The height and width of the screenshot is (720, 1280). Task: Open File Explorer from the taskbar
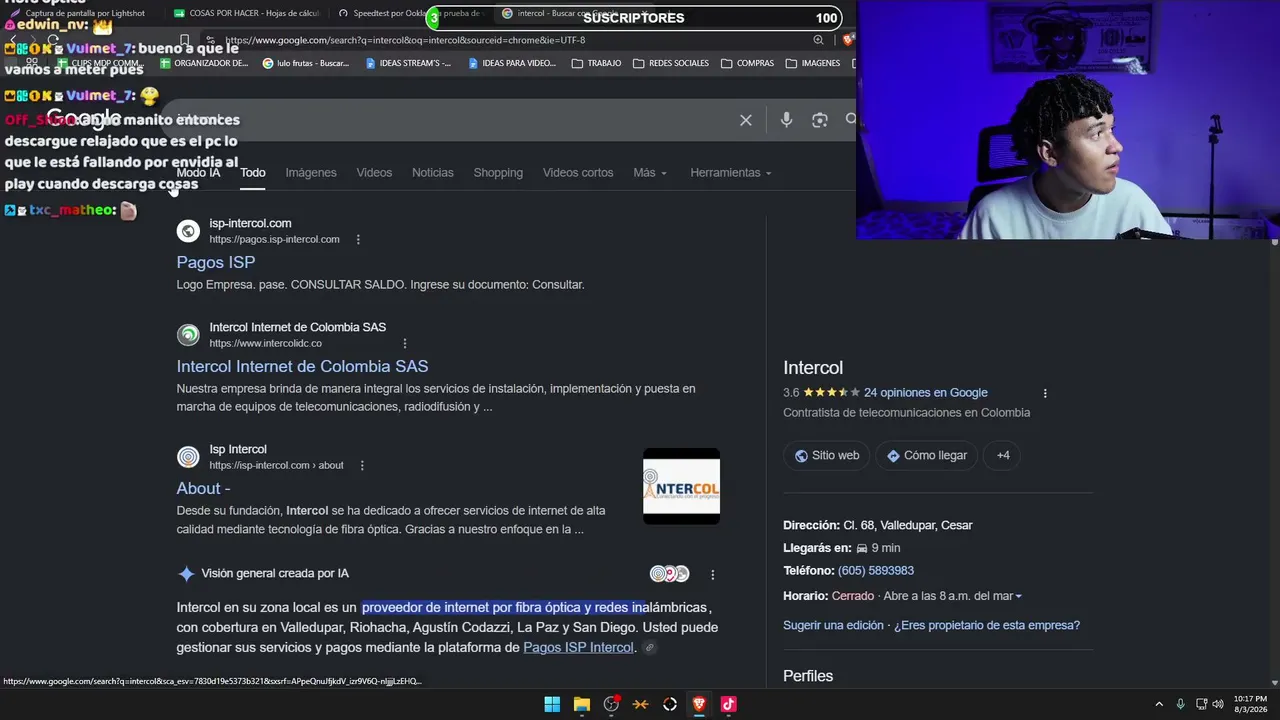582,704
